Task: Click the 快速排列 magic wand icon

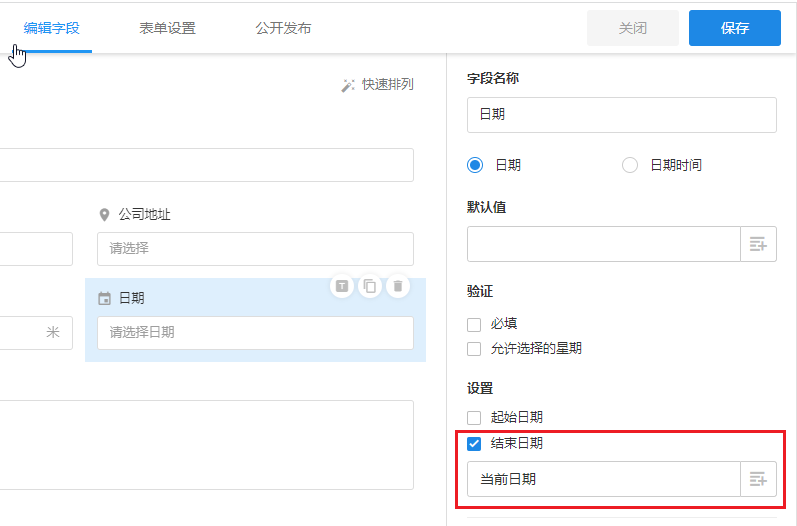Action: [348, 86]
